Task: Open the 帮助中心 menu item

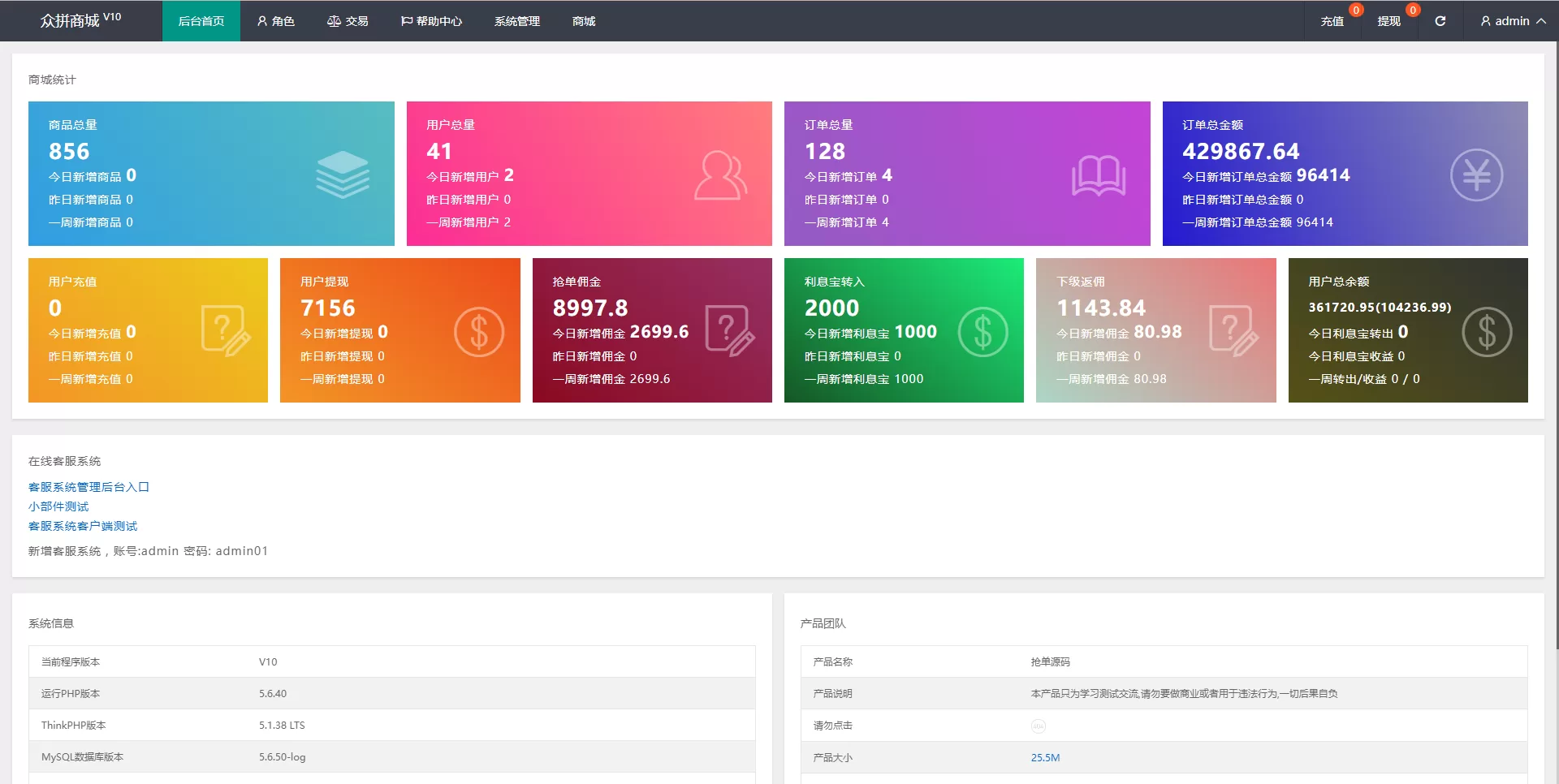Action: click(431, 21)
